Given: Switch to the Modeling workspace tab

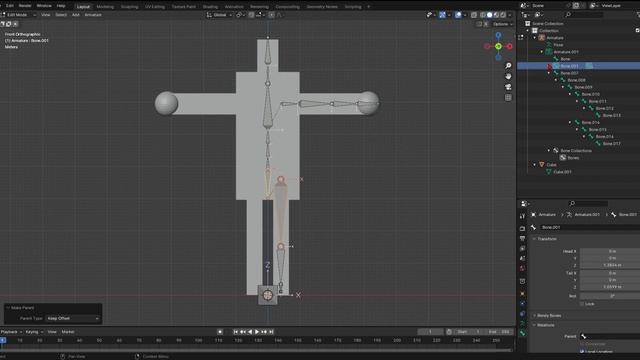Looking at the screenshot, I should click(105, 7).
